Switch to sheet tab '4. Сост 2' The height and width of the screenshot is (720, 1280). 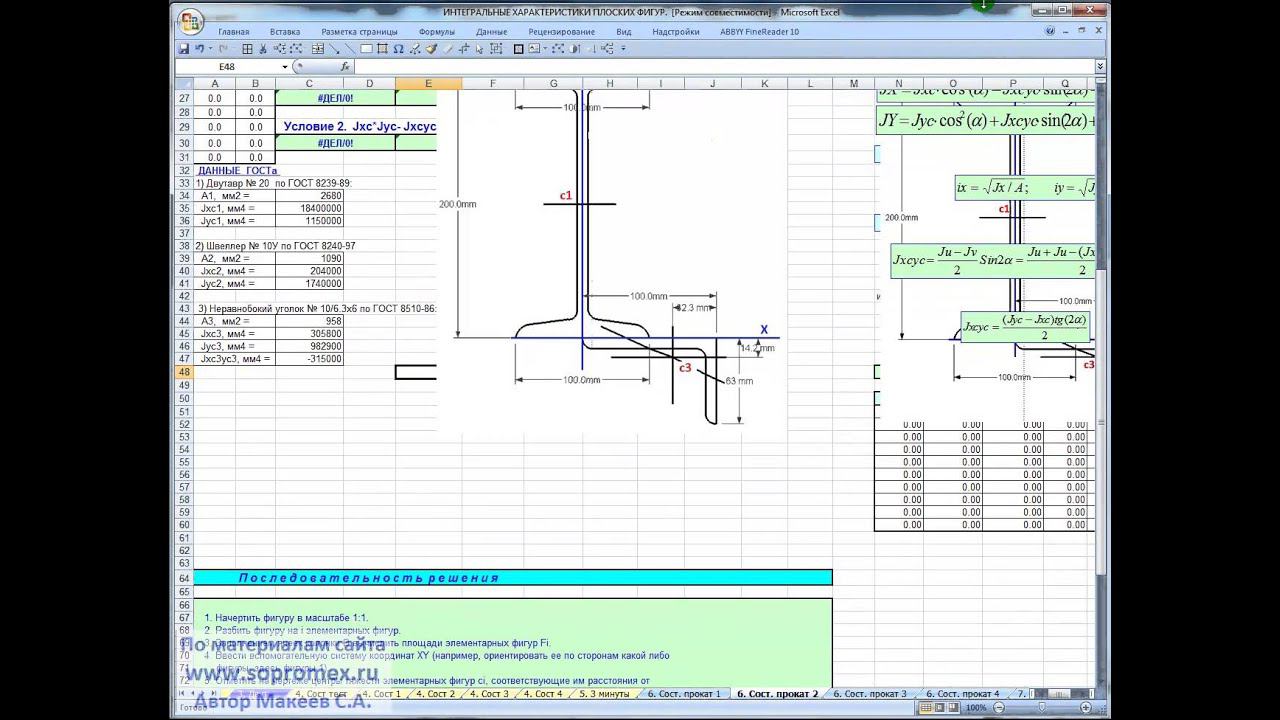point(435,693)
